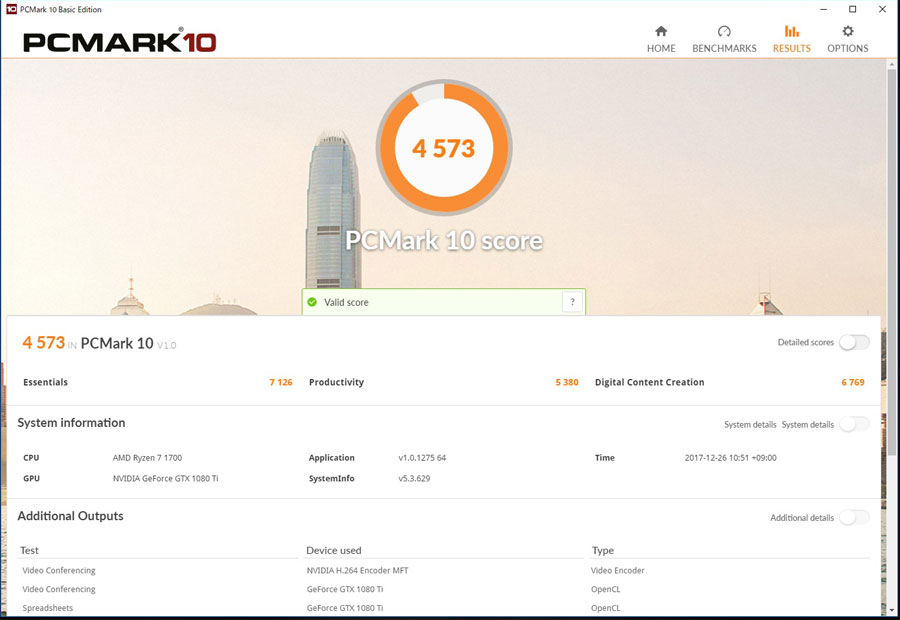Image resolution: width=900 pixels, height=620 pixels.
Task: Click the scrollbar down arrow
Action: [x=891, y=610]
